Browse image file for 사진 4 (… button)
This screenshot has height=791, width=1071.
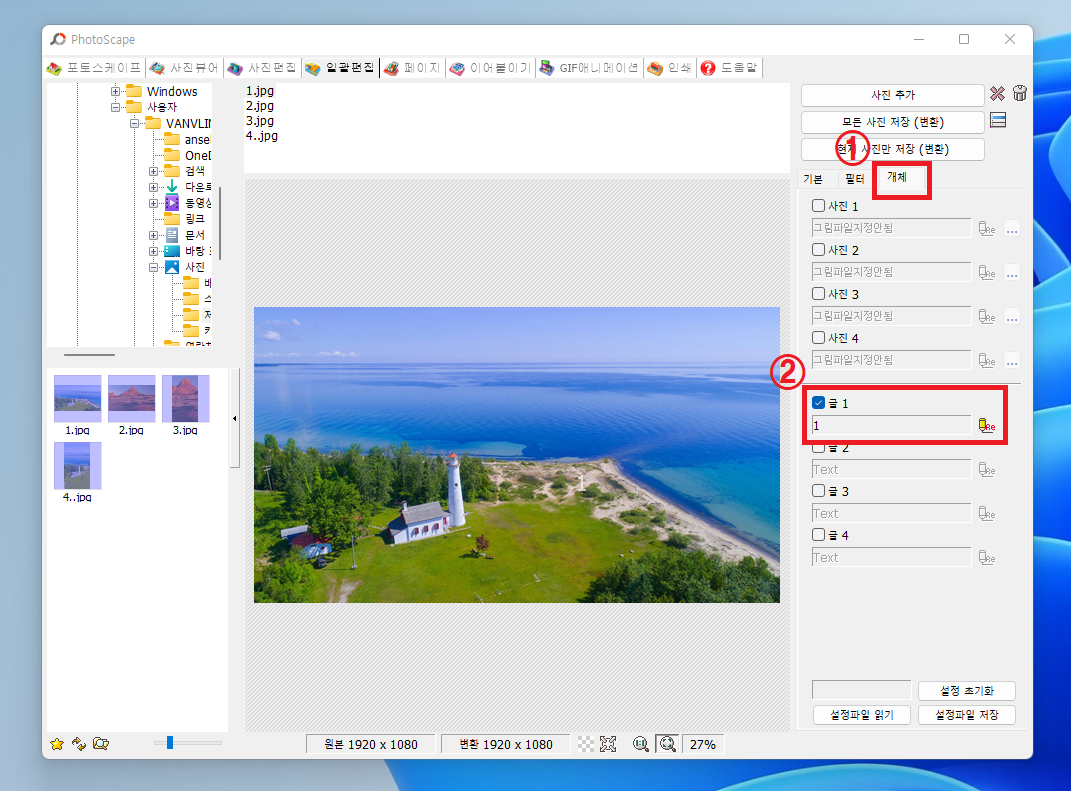pos(1012,360)
